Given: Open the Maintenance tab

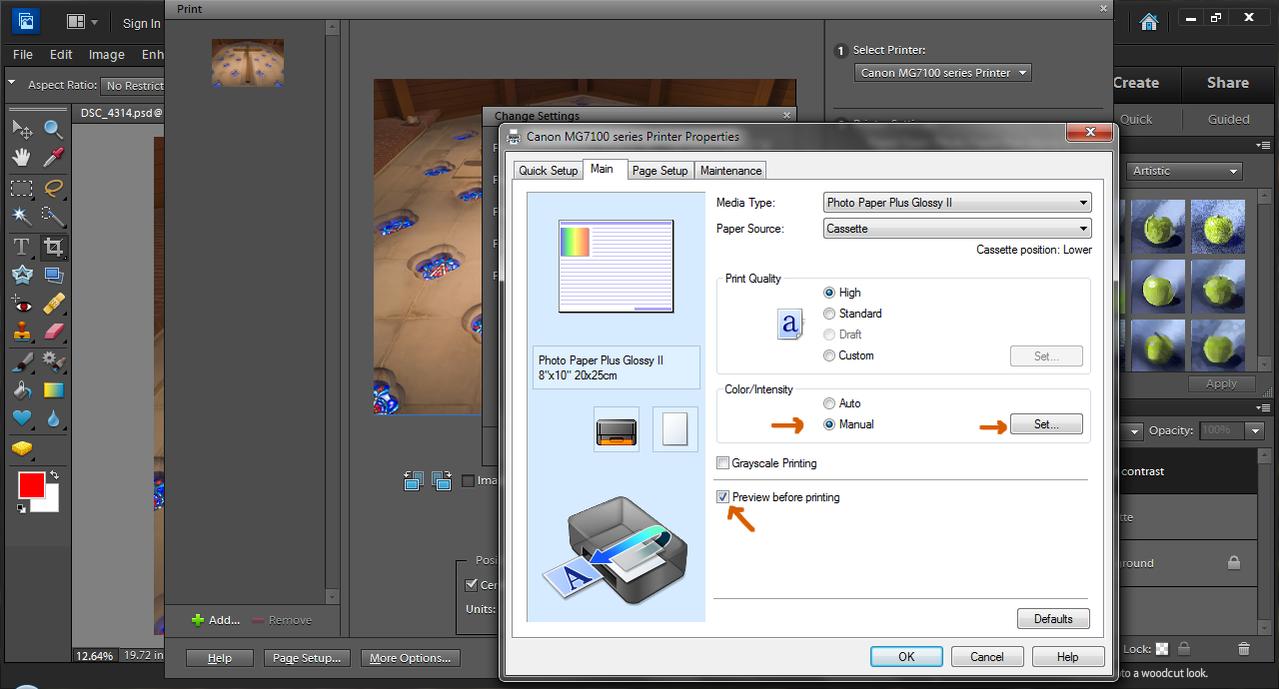Looking at the screenshot, I should [x=731, y=170].
